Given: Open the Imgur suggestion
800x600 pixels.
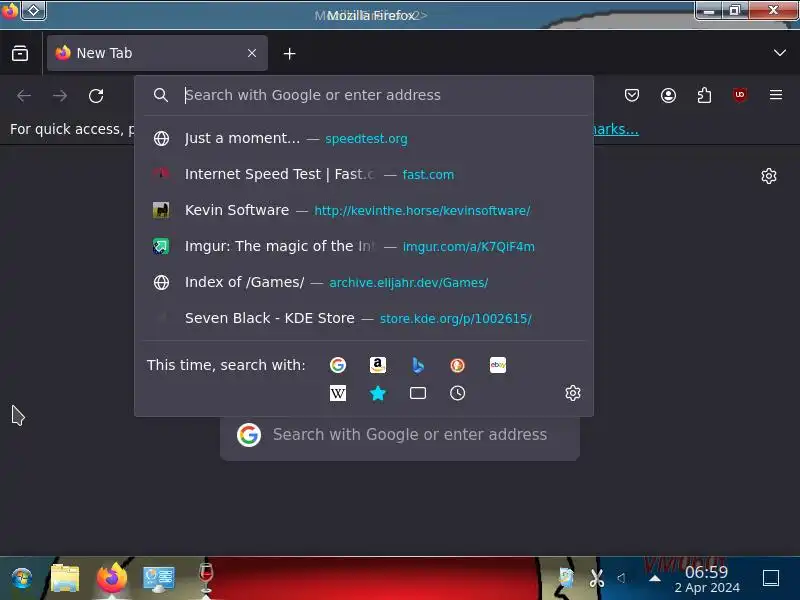Looking at the screenshot, I should tap(364, 246).
